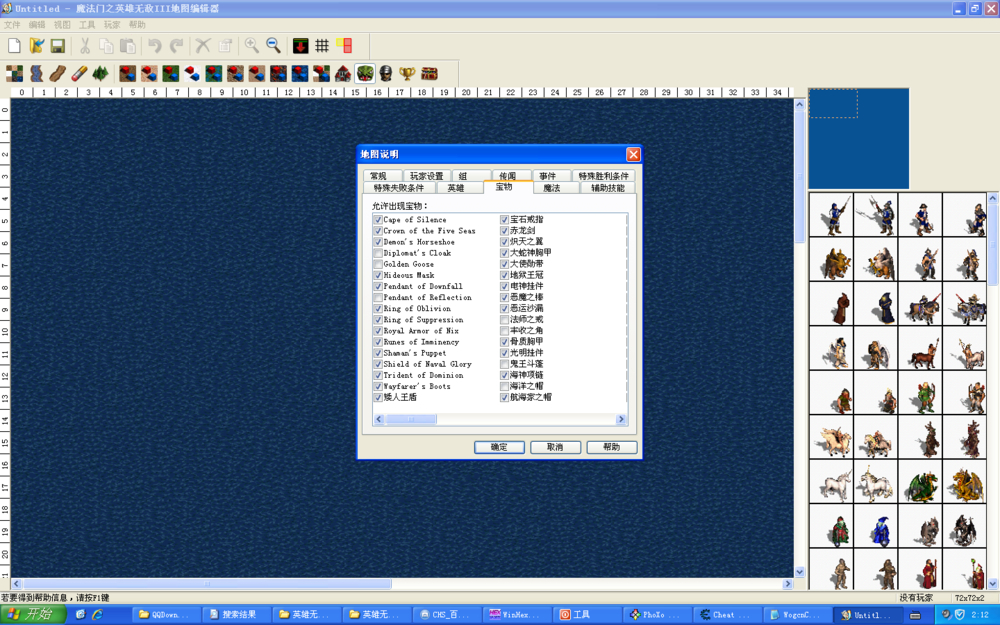Click the zoom in magnifier icon
This screenshot has height=625, width=1000.
click(251, 45)
